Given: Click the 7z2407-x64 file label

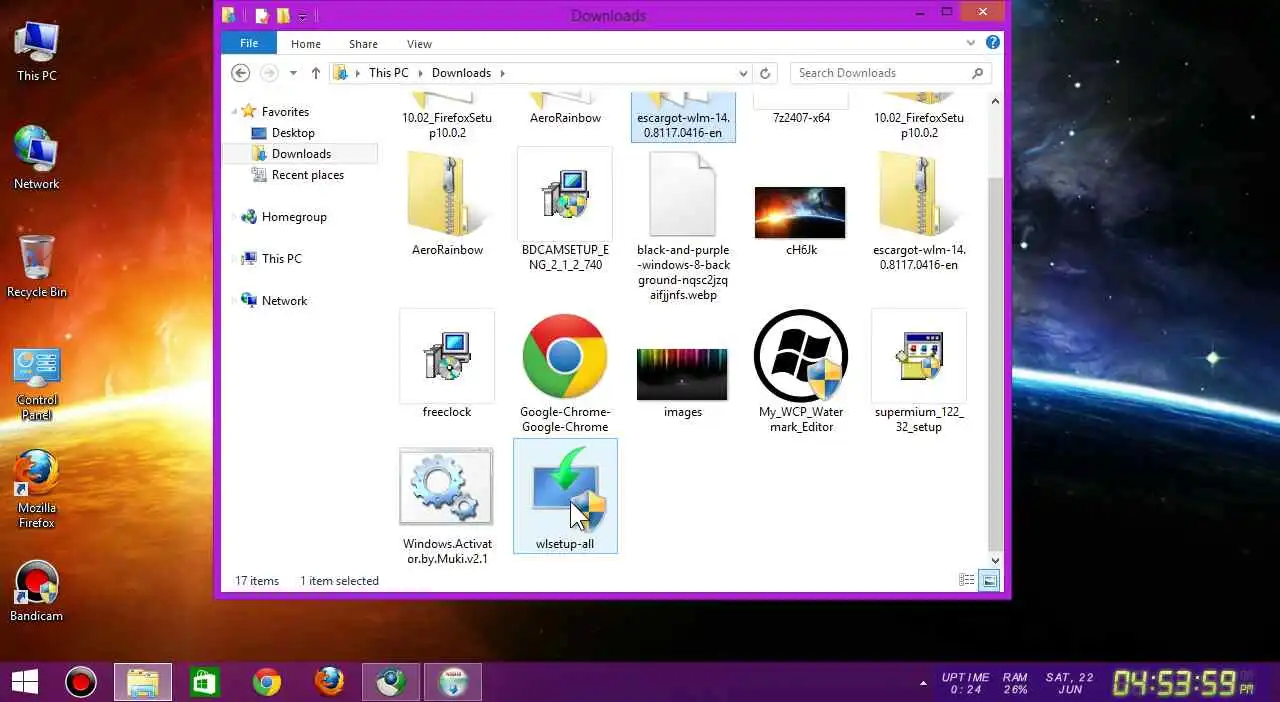Looking at the screenshot, I should click(801, 118).
